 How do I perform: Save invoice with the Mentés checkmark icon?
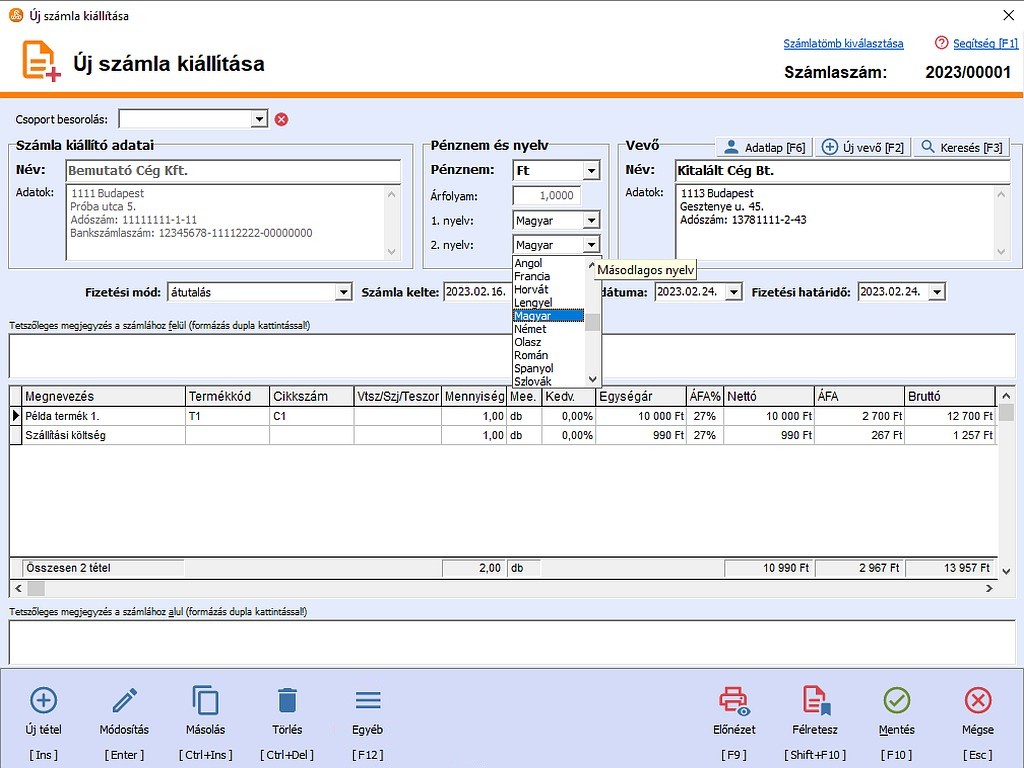[897, 700]
